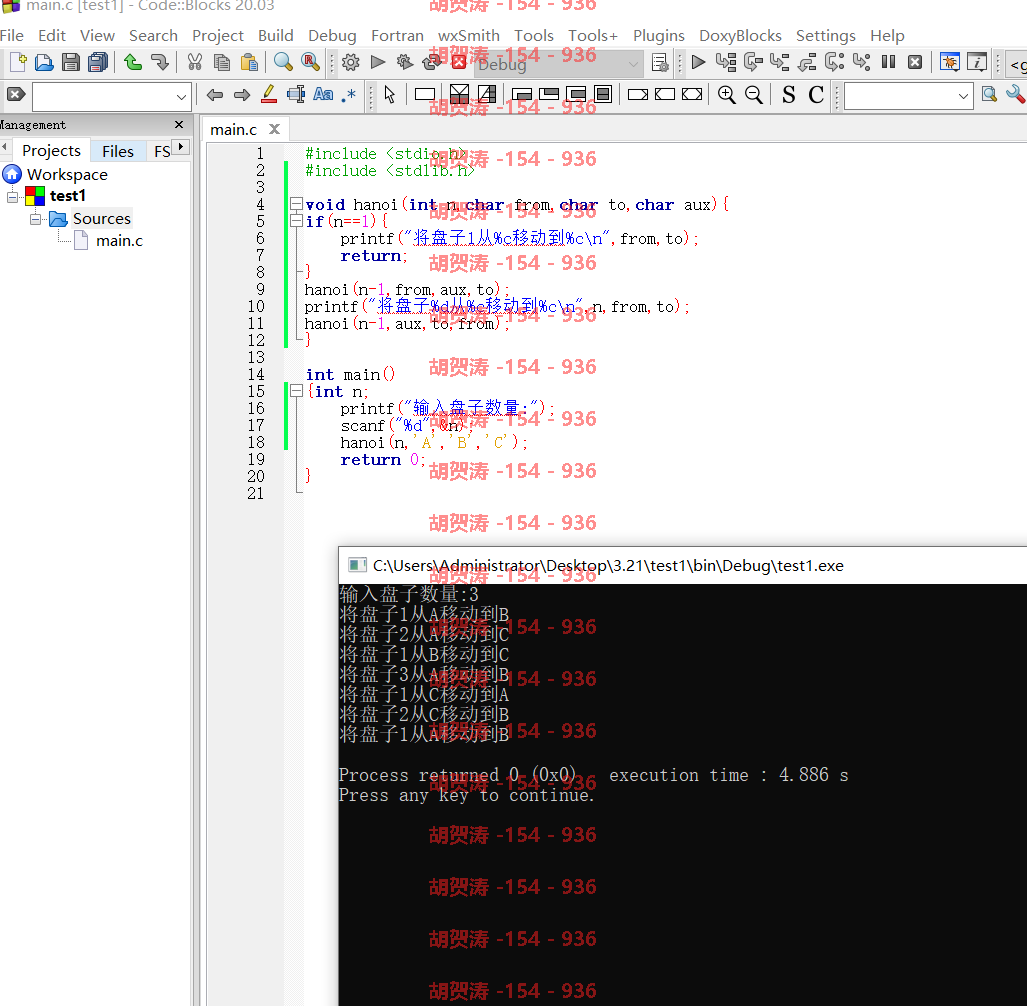Toggle regular expression search with the .* icon
This screenshot has width=1027, height=1006.
[x=349, y=96]
